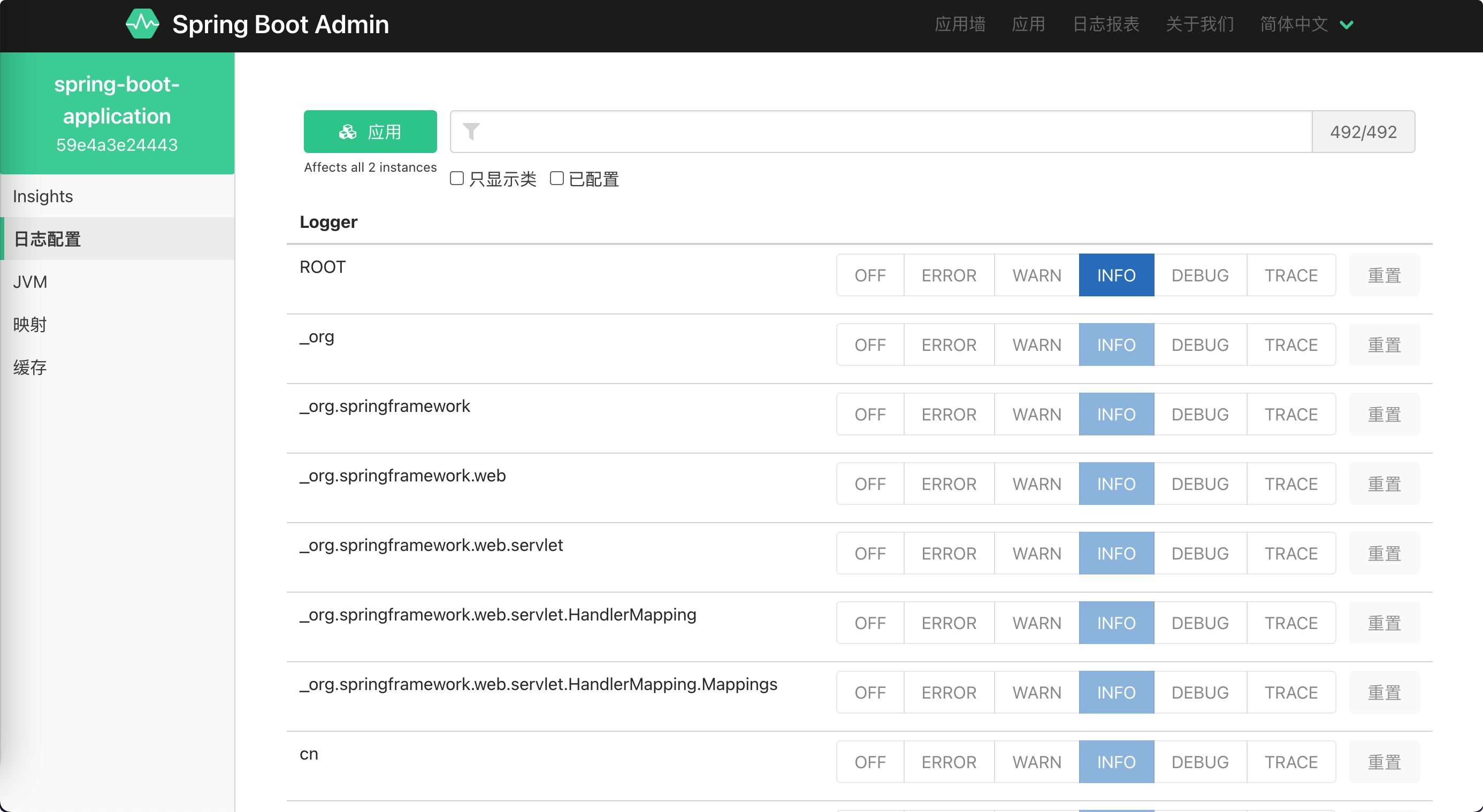Reset _org.springframework.web logger with 重置
This screenshot has width=1483, height=812.
pyautogui.click(x=1384, y=484)
